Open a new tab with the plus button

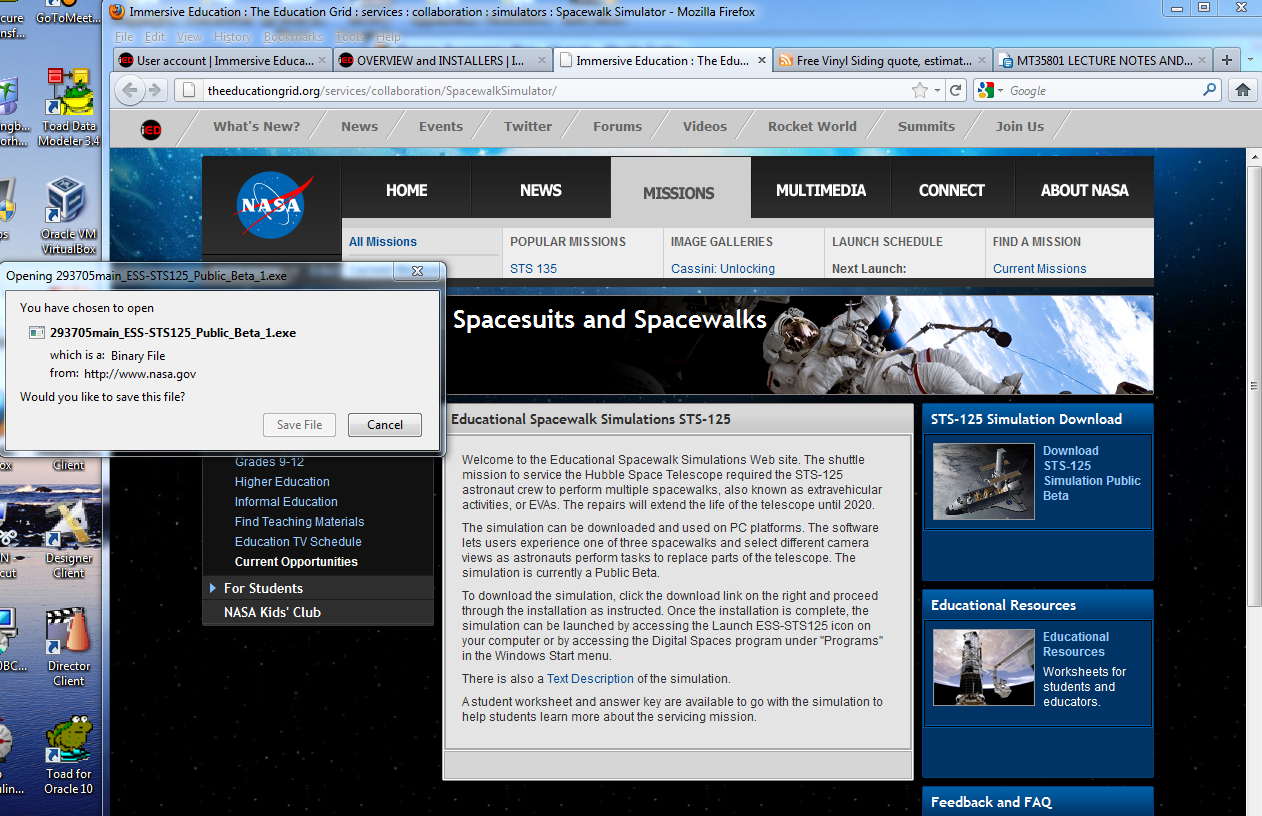point(1227,59)
